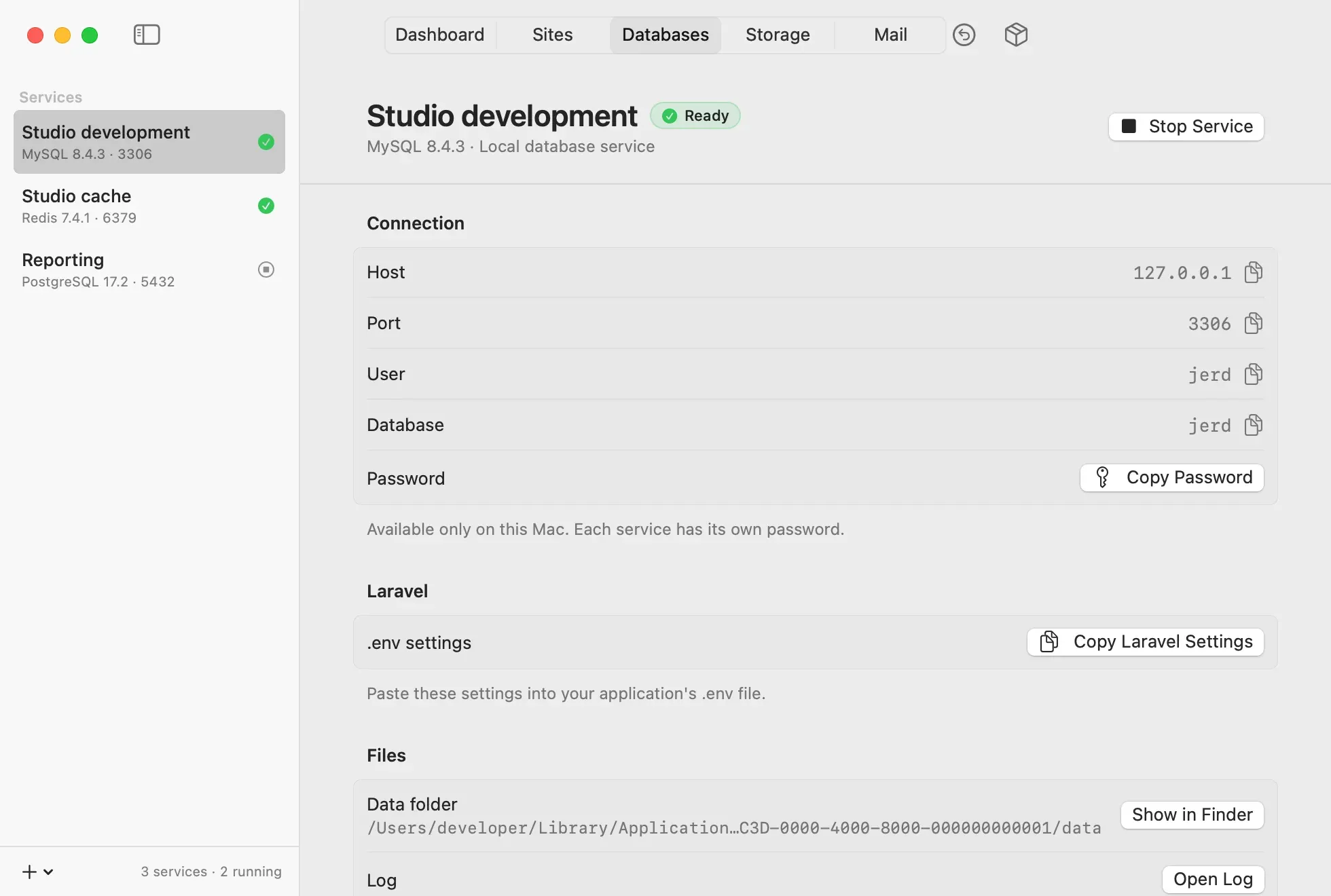Click 'Paste these settings' hint text

(x=566, y=694)
